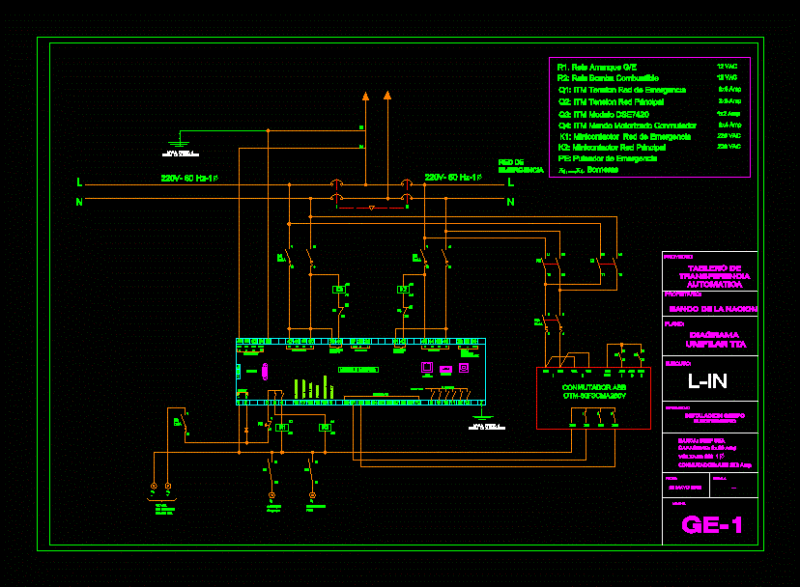Click the 'R2: Rele Bomba Combustible' legend line
Image resolution: width=800 pixels, height=587 pixels.
click(x=608, y=78)
